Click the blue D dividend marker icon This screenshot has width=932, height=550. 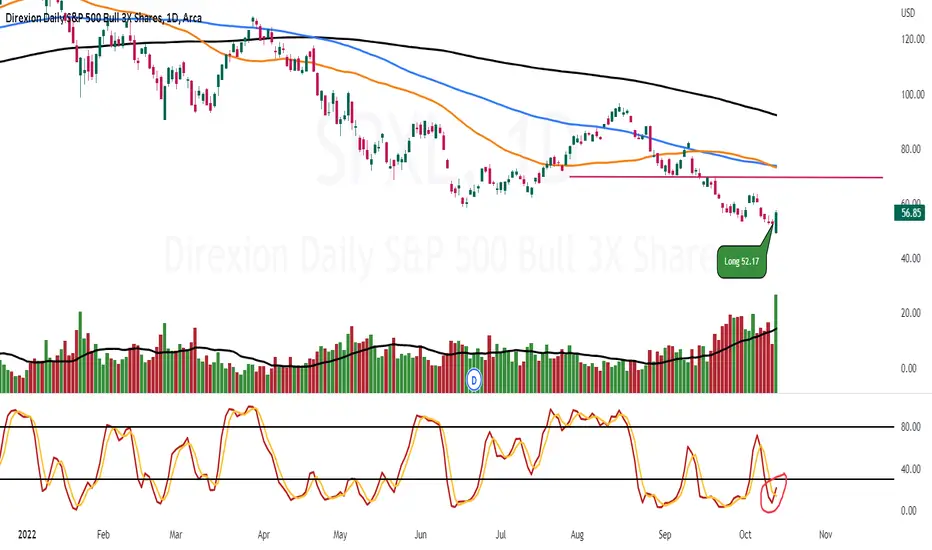click(x=474, y=380)
